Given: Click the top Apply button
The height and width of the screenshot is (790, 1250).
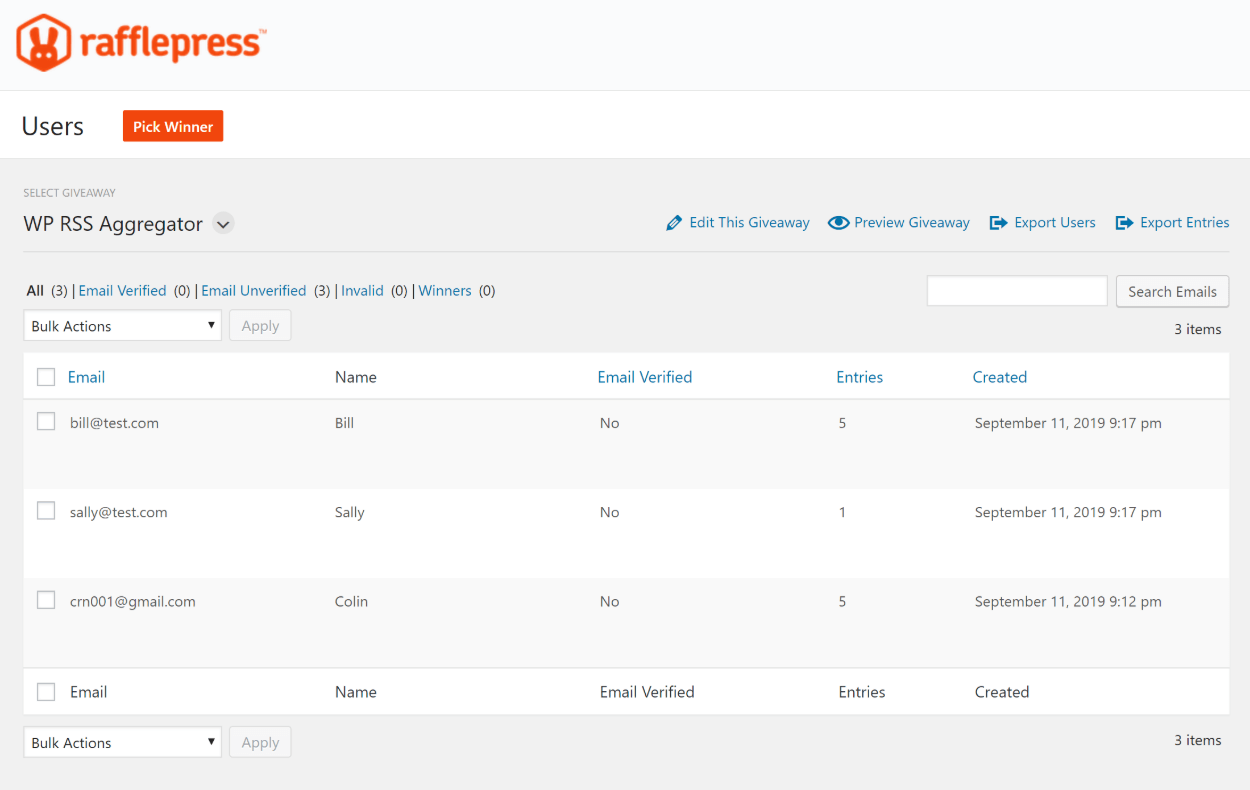Looking at the screenshot, I should 260,326.
